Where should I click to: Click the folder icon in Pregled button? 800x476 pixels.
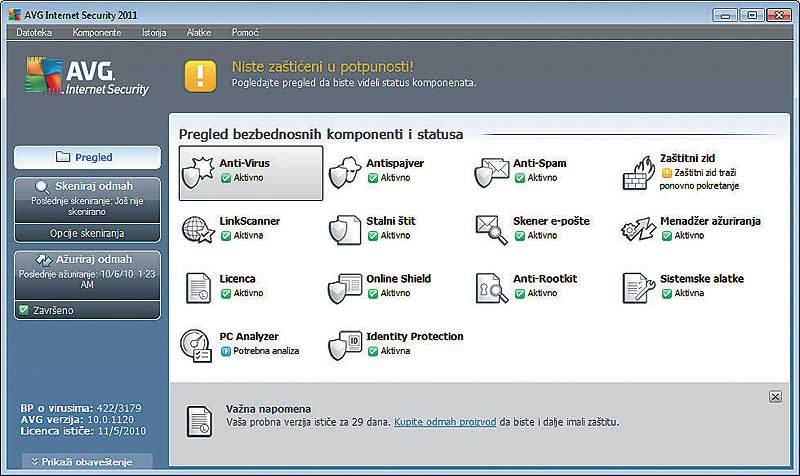[x=63, y=157]
